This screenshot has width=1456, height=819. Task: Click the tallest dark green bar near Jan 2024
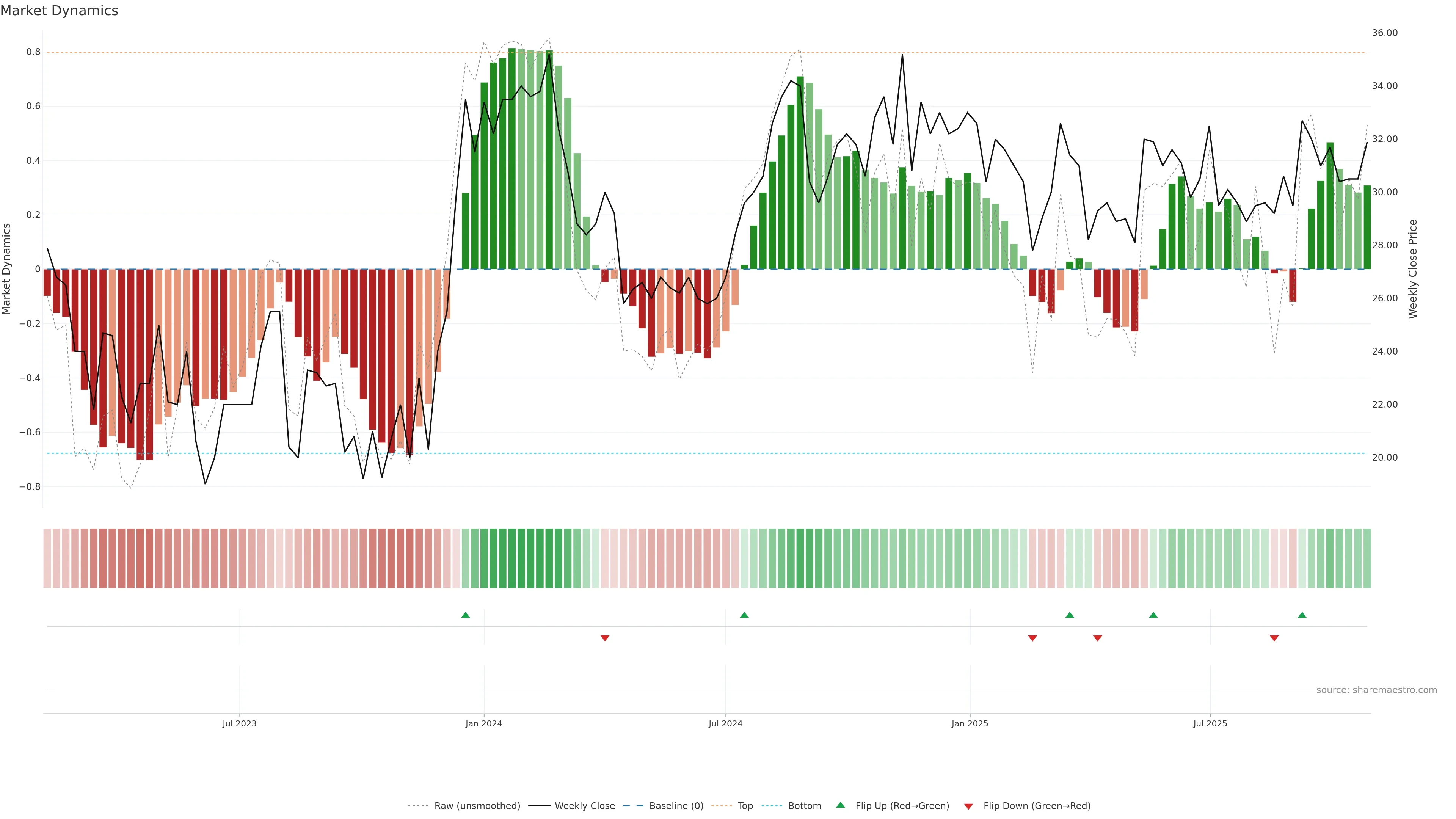coord(511,158)
